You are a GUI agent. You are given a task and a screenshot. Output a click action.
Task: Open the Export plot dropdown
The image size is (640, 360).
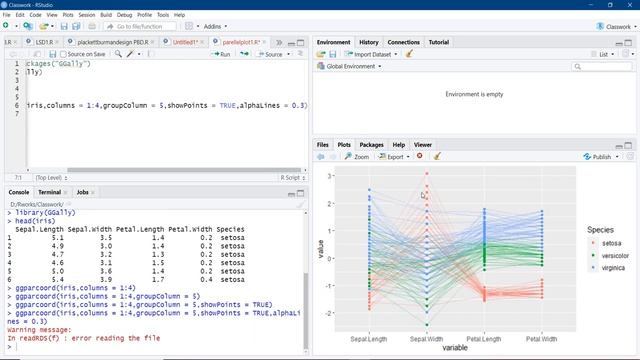click(x=394, y=157)
